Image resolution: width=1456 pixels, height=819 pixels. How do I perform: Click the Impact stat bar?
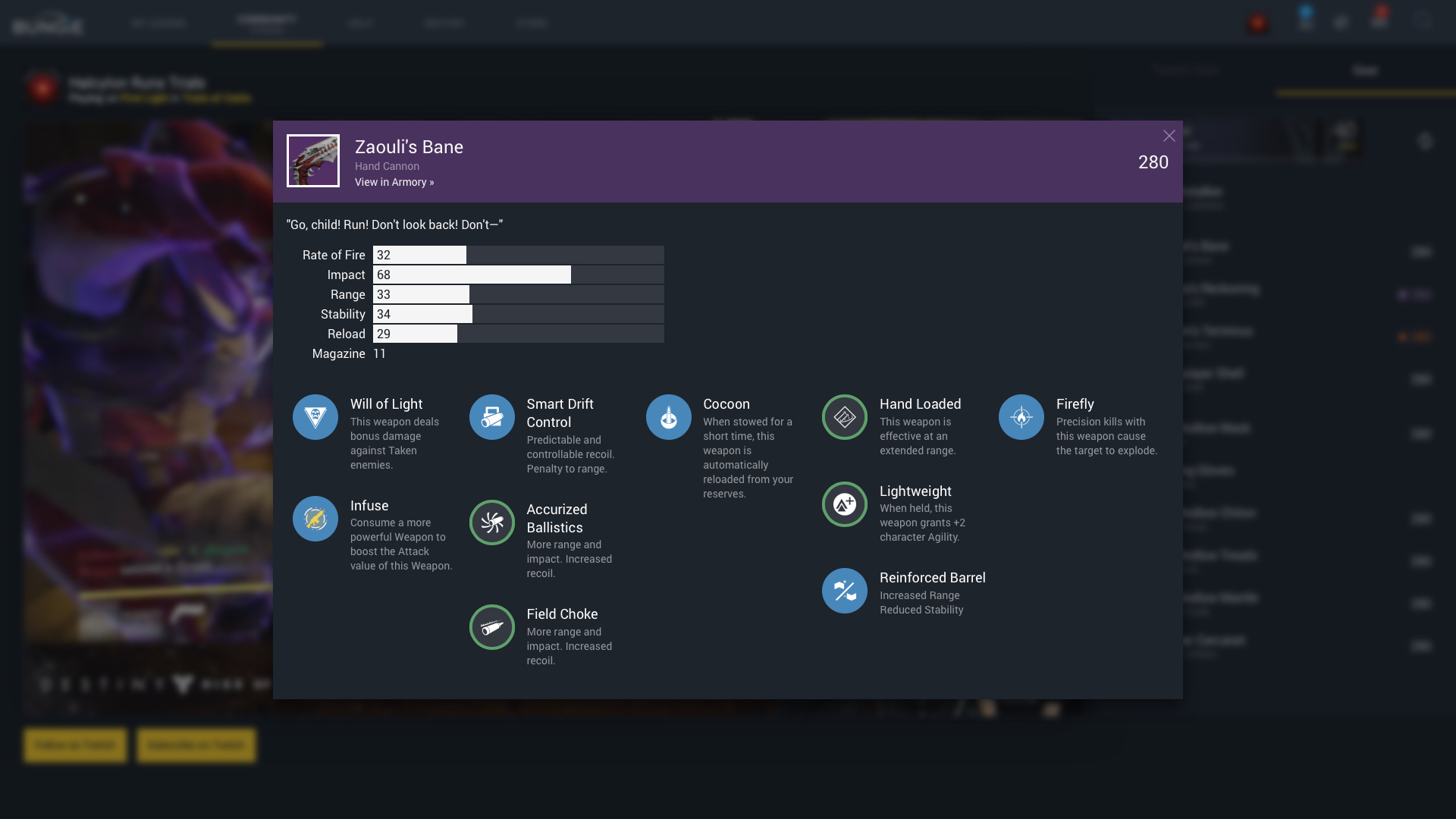[x=518, y=275]
